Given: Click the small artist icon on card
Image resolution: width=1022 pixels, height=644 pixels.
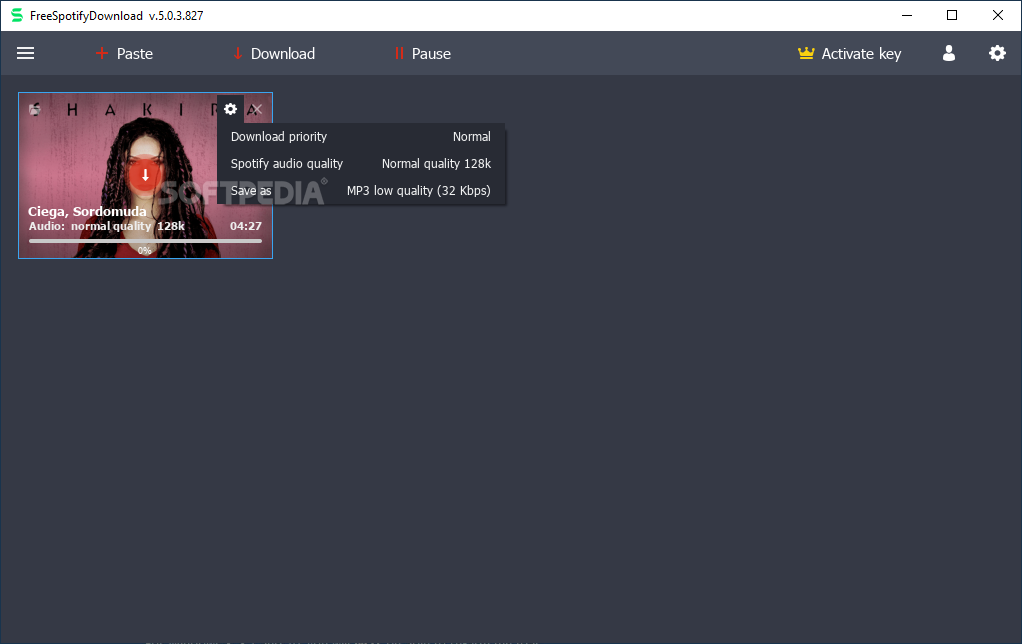Looking at the screenshot, I should click(35, 109).
